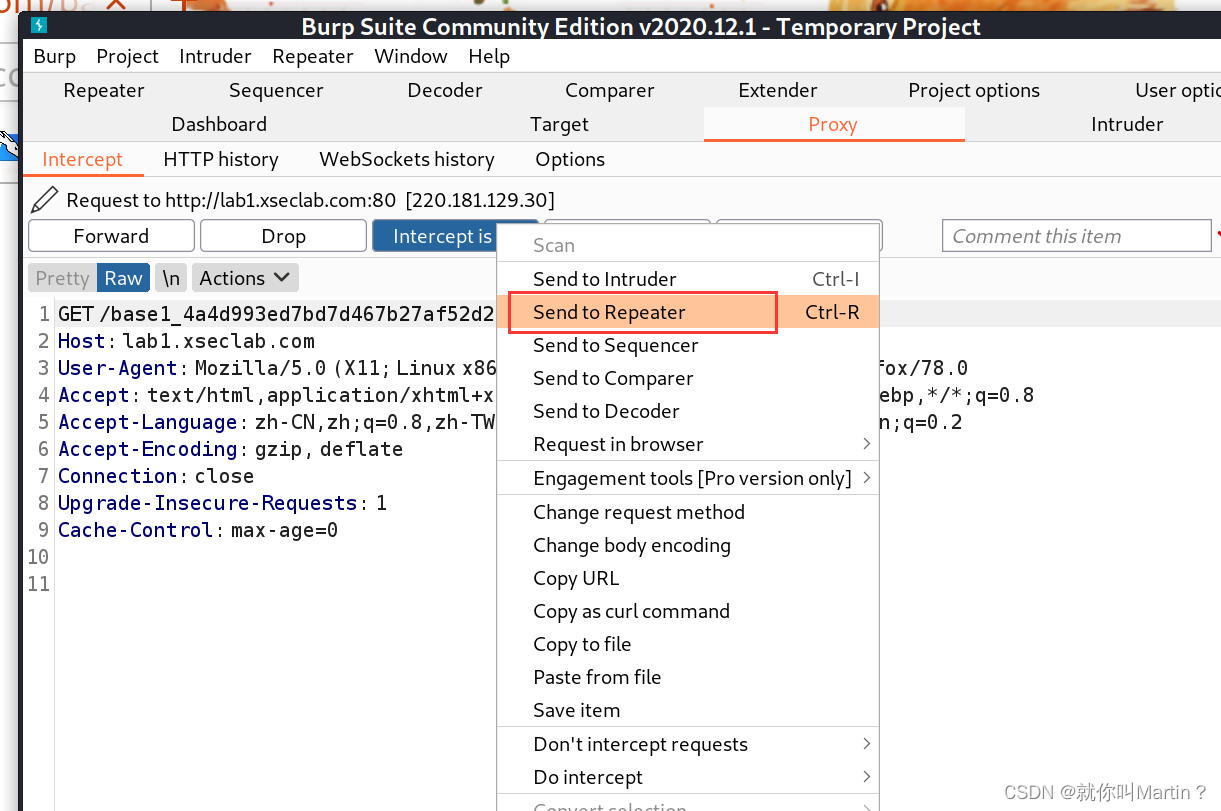Viewport: 1221px width, 811px height.
Task: Click the Accept-Language header line
Action: [276, 422]
